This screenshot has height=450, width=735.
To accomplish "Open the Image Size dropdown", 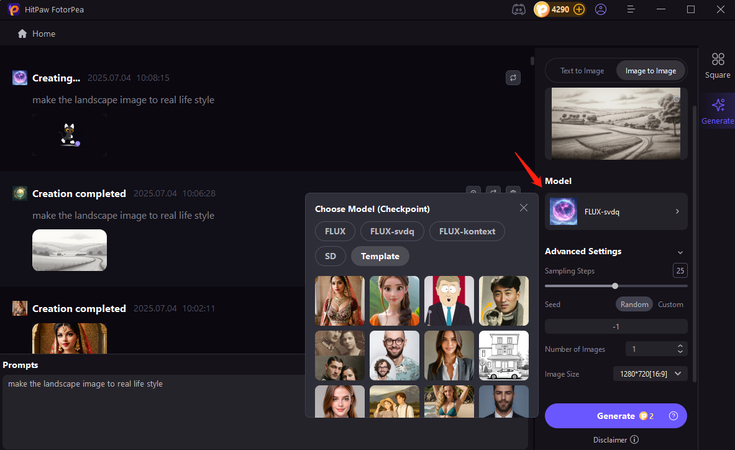I will tap(651, 374).
